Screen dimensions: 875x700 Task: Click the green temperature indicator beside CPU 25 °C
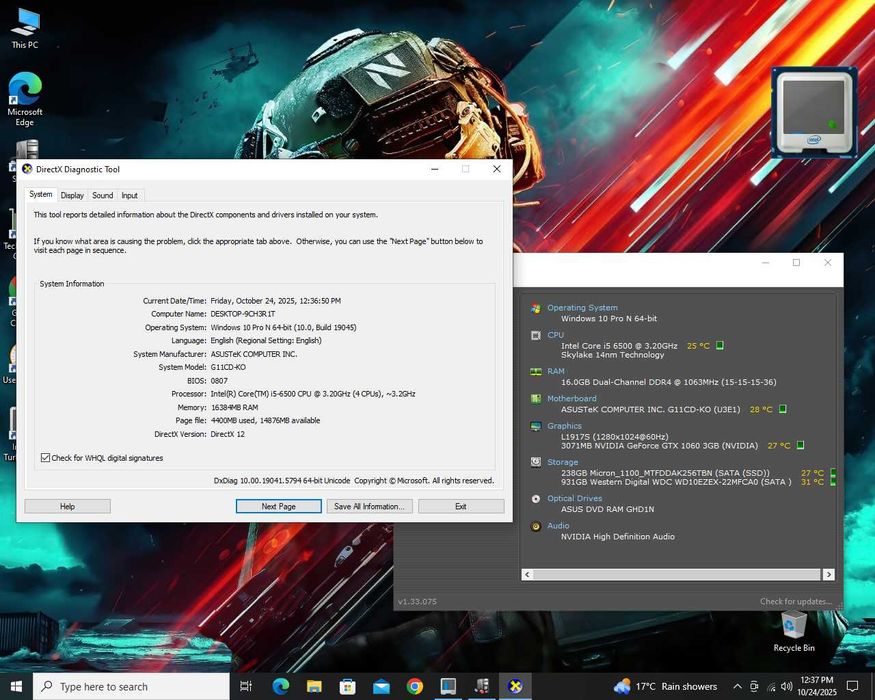pyautogui.click(x=720, y=346)
